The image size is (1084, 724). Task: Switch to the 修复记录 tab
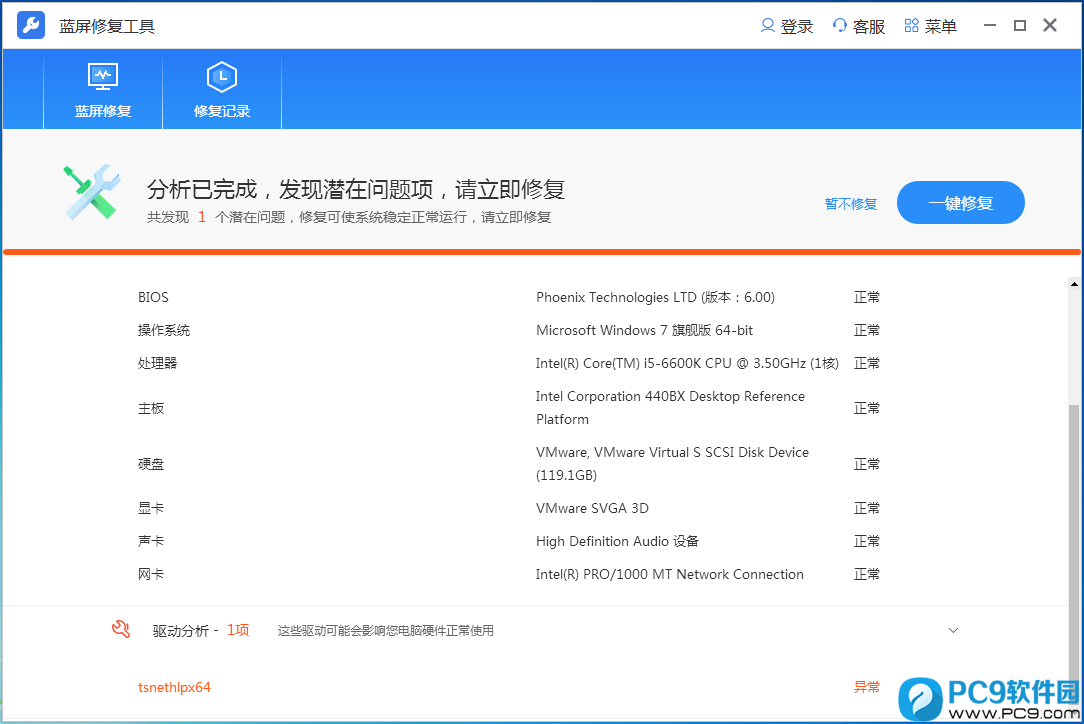222,89
